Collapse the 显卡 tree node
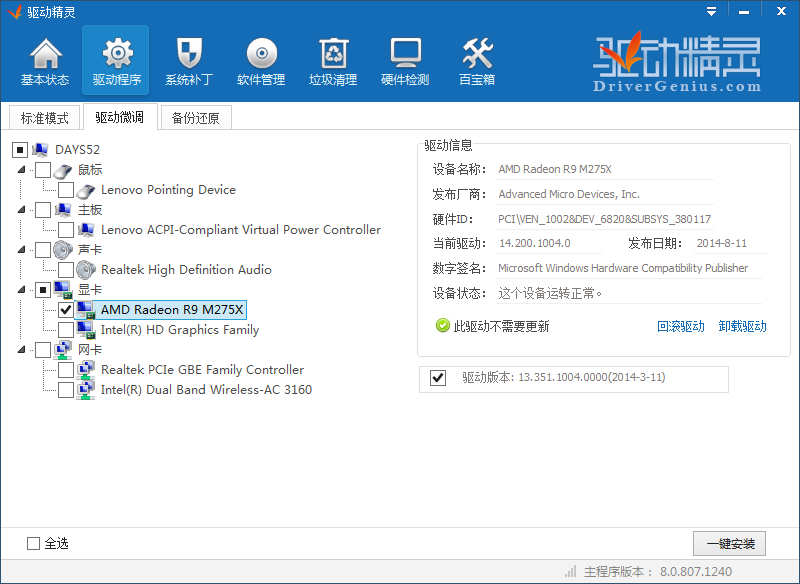Image resolution: width=800 pixels, height=584 pixels. 21,289
